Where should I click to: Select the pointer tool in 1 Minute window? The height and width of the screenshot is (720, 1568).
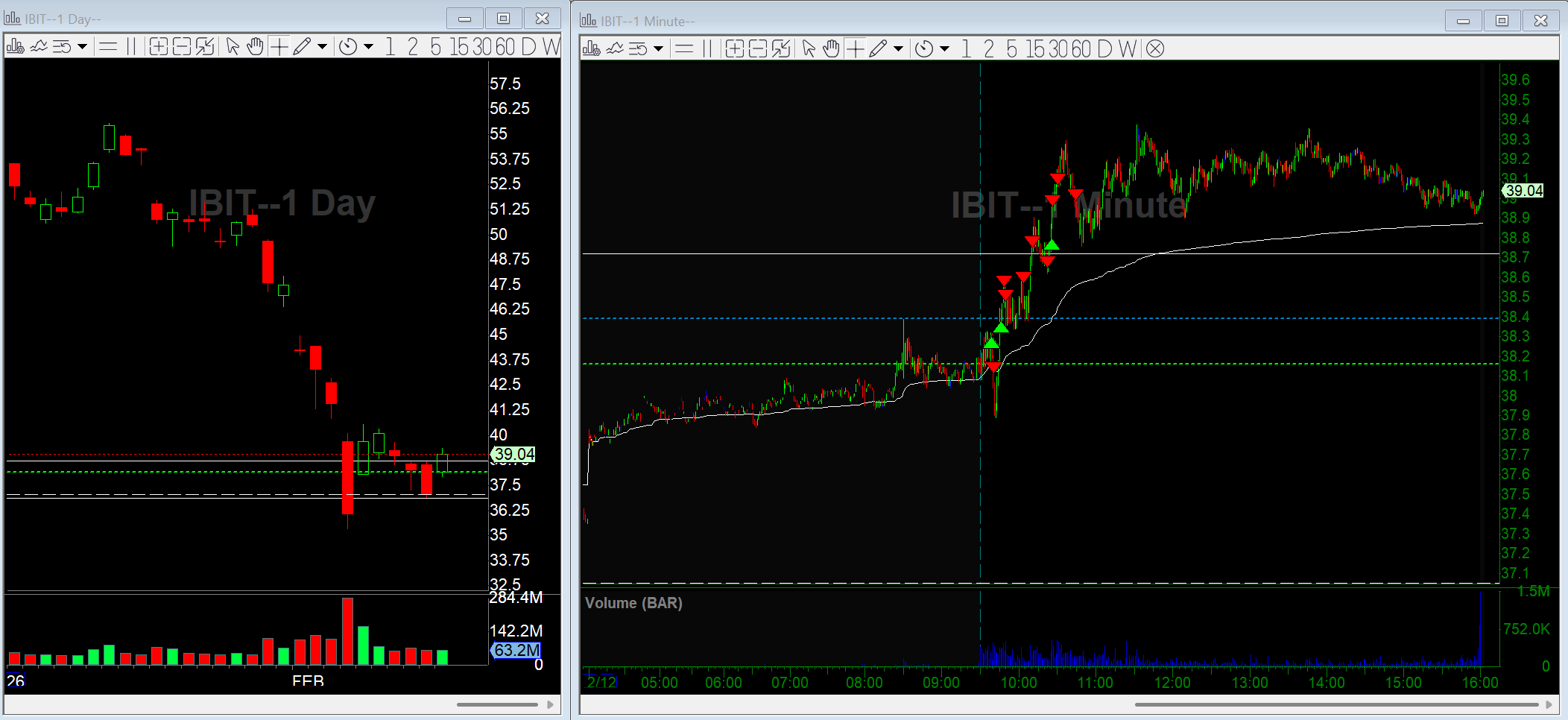[x=809, y=49]
